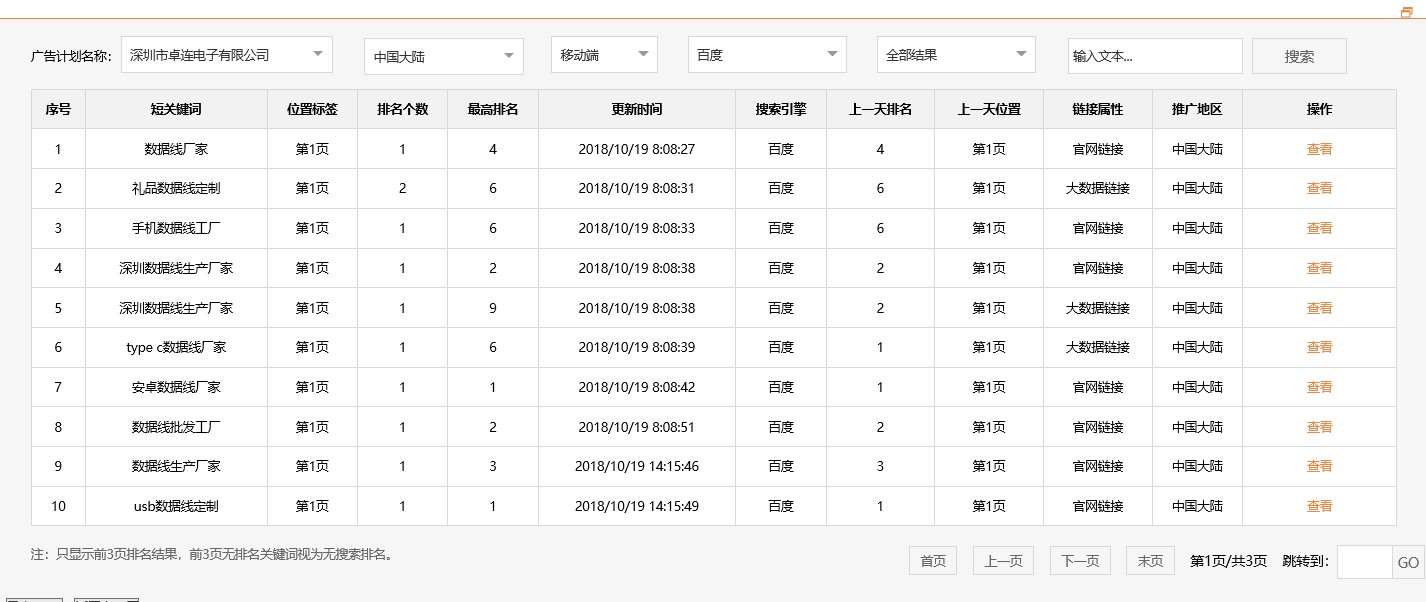This screenshot has height=602, width=1426.
Task: Open the 移动端 device type dropdown
Action: coord(603,54)
